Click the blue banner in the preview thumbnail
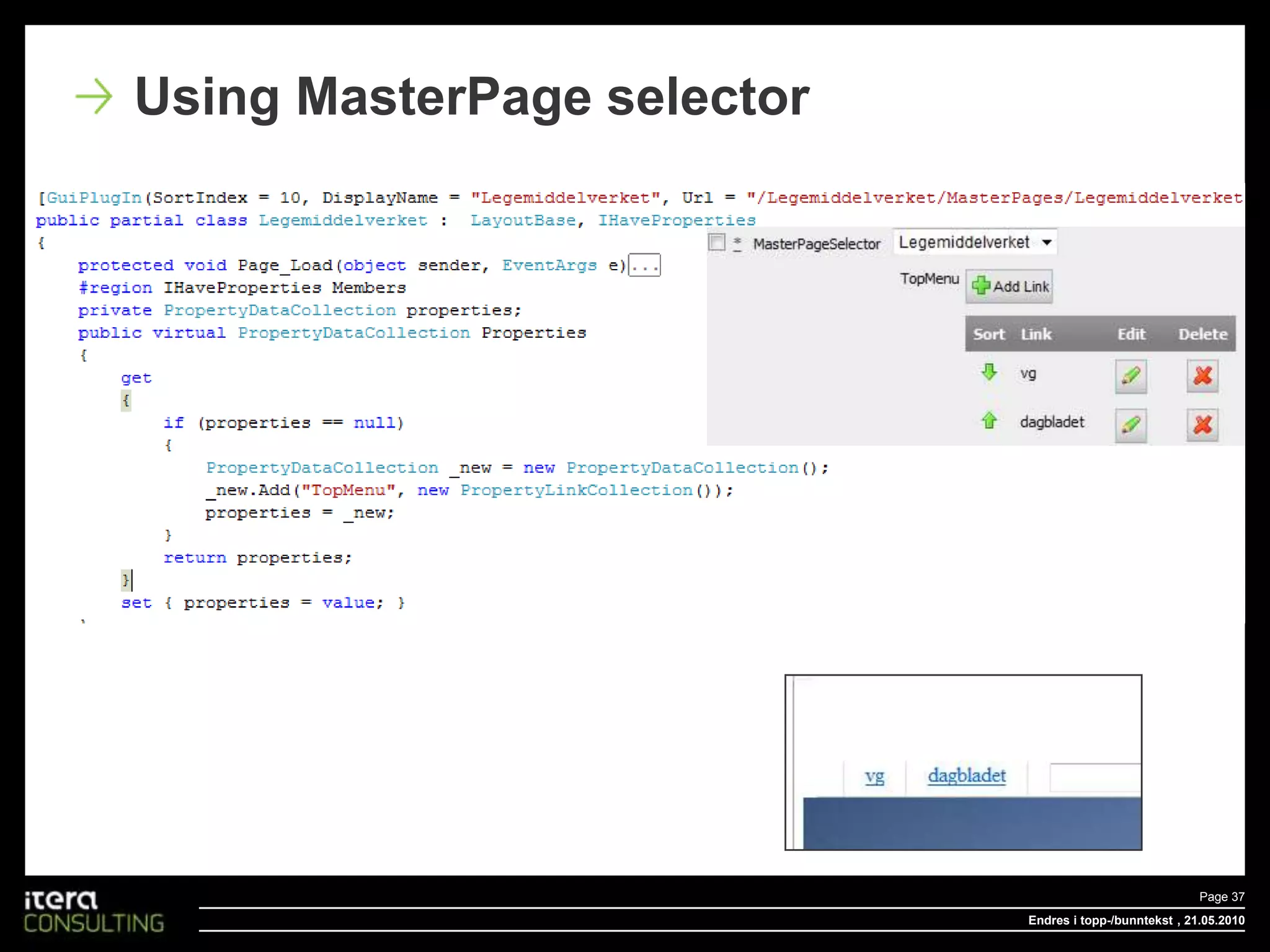The width and height of the screenshot is (1270, 952). 971,823
